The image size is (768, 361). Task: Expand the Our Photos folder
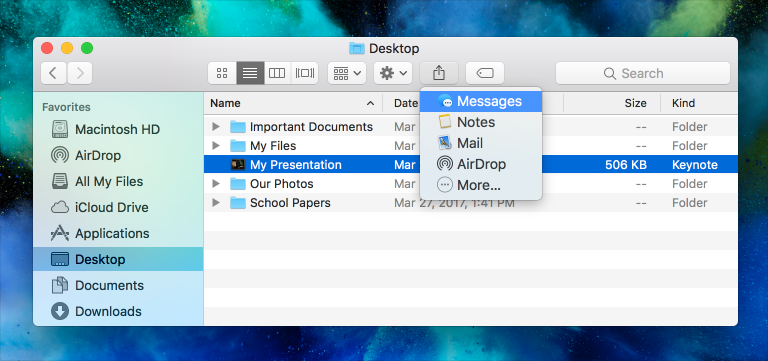(216, 184)
